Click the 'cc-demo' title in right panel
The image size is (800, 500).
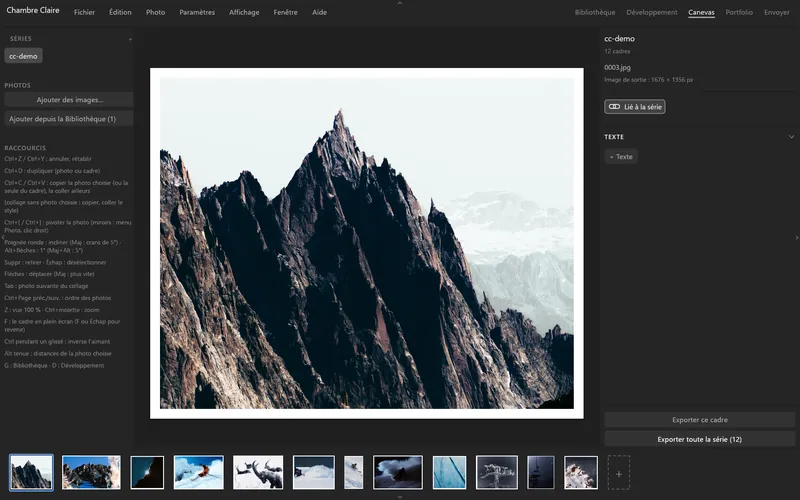(x=619, y=39)
